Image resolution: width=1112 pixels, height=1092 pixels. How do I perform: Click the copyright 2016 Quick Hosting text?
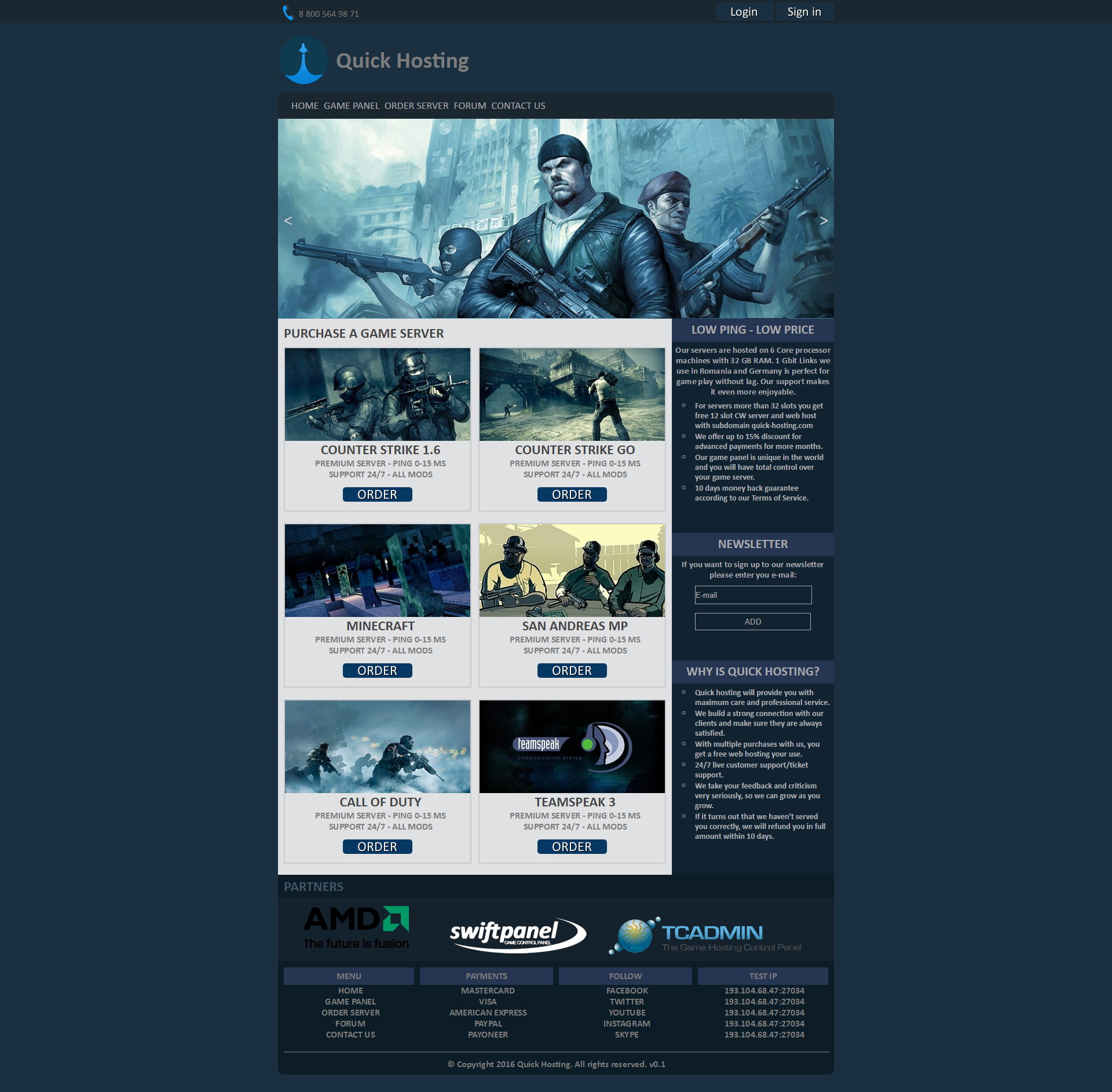click(x=556, y=1064)
